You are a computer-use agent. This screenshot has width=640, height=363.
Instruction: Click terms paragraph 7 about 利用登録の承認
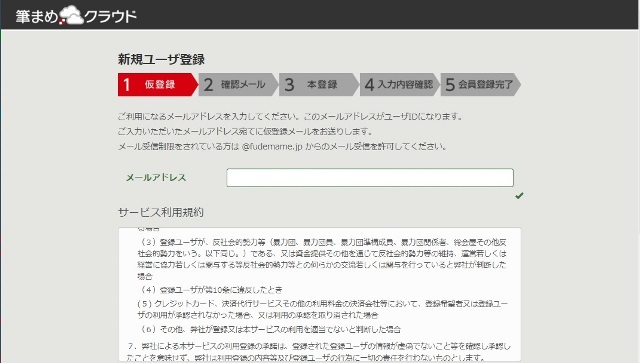[x=319, y=352]
